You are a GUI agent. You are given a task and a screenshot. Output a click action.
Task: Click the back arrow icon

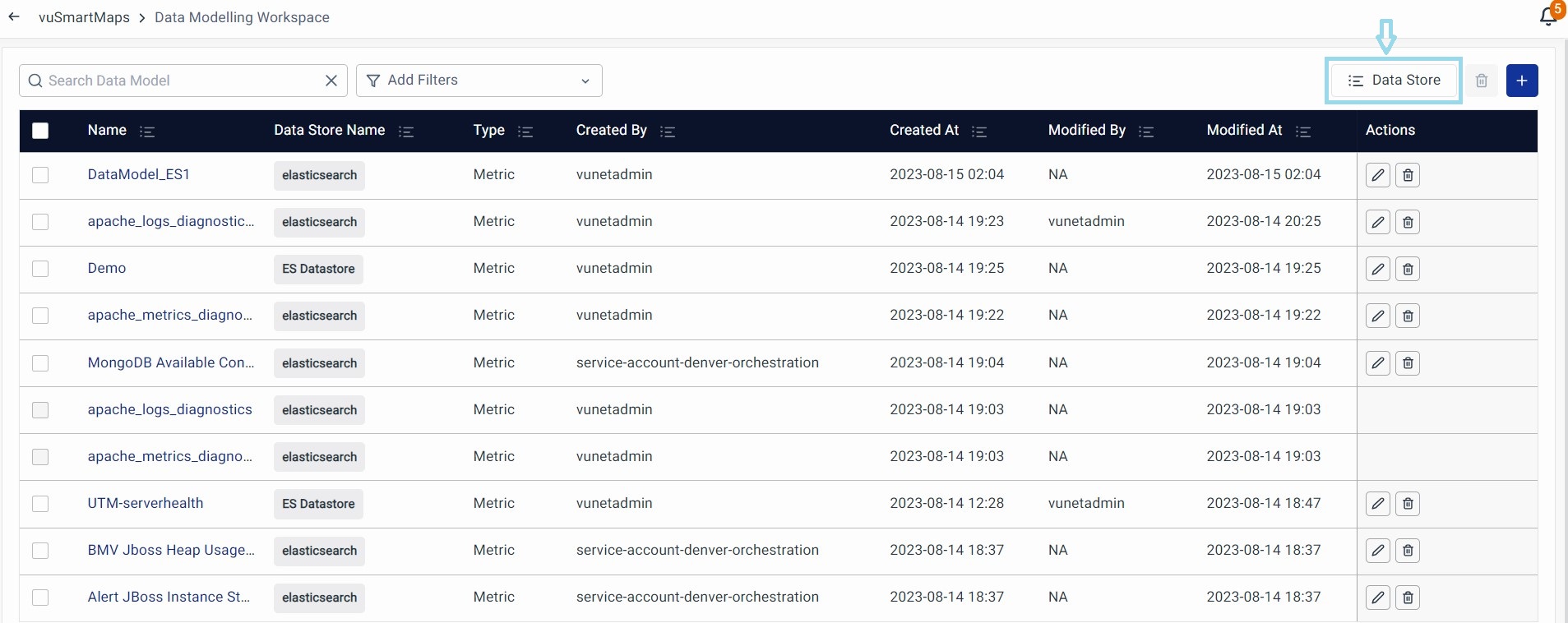point(14,16)
